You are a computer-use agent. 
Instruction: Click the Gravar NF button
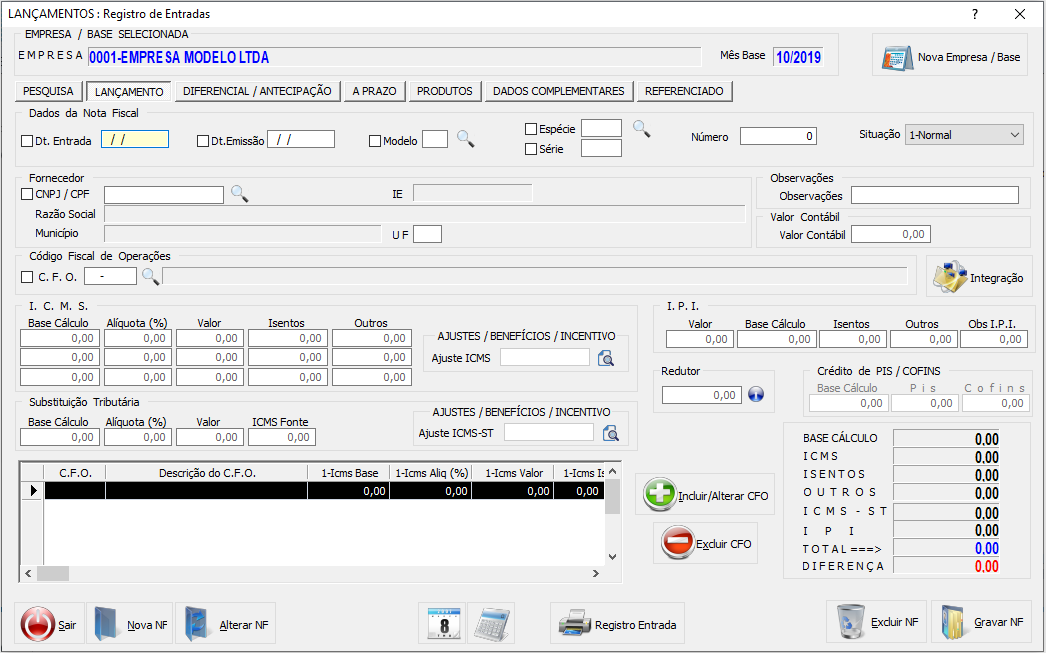click(981, 621)
